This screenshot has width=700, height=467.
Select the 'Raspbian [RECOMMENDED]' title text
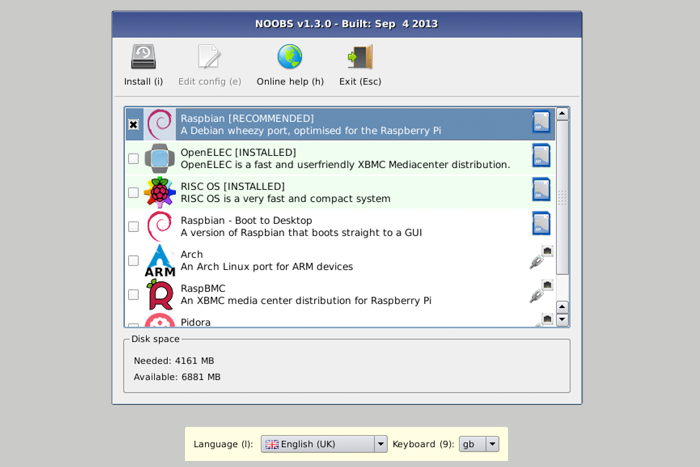247,118
